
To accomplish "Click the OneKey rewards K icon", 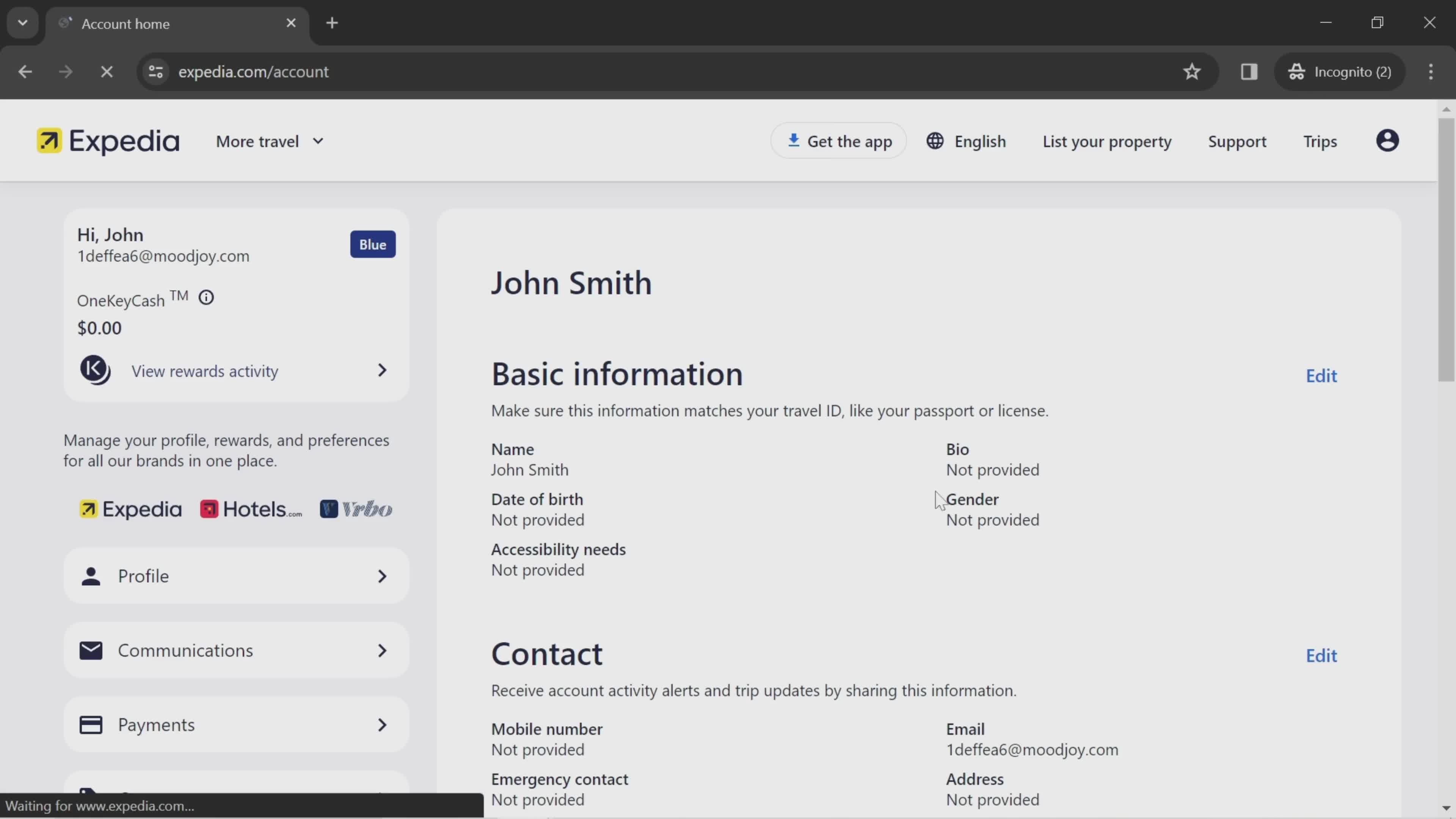I will tap(95, 370).
